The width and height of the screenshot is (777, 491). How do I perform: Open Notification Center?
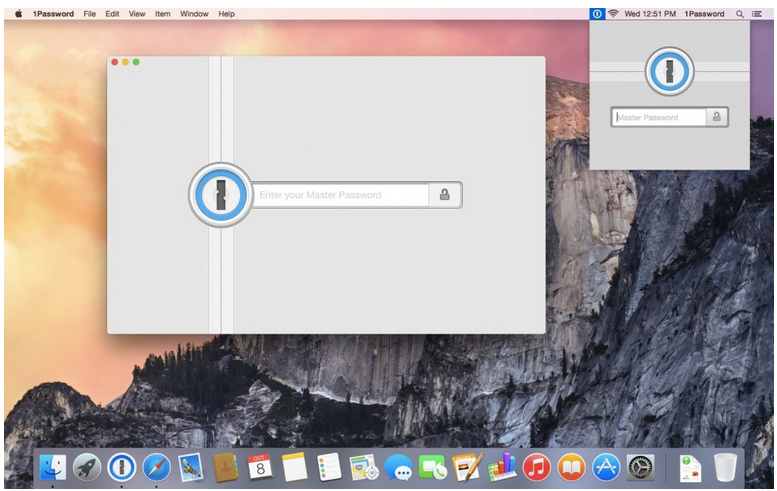pos(757,14)
